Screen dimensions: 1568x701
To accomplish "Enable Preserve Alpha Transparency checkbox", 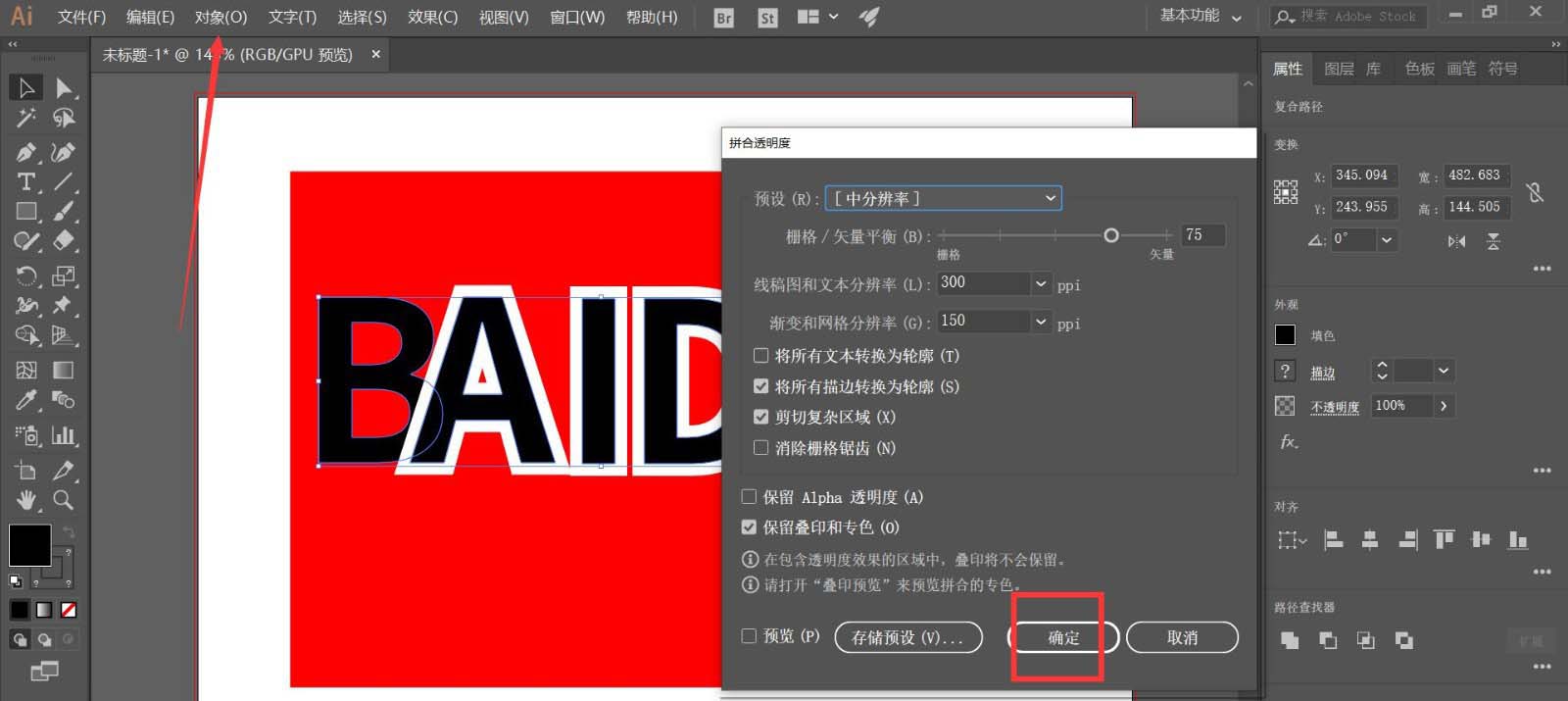I will [x=749, y=497].
